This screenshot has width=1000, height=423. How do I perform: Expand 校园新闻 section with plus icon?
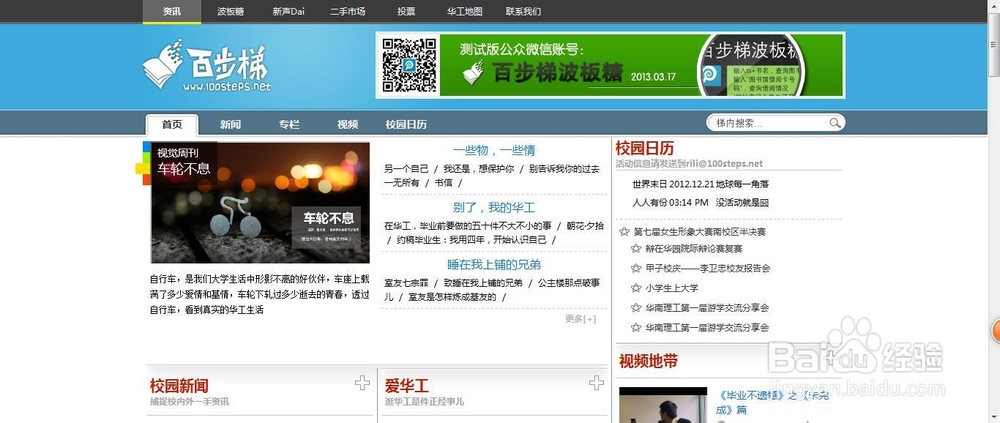[x=362, y=383]
